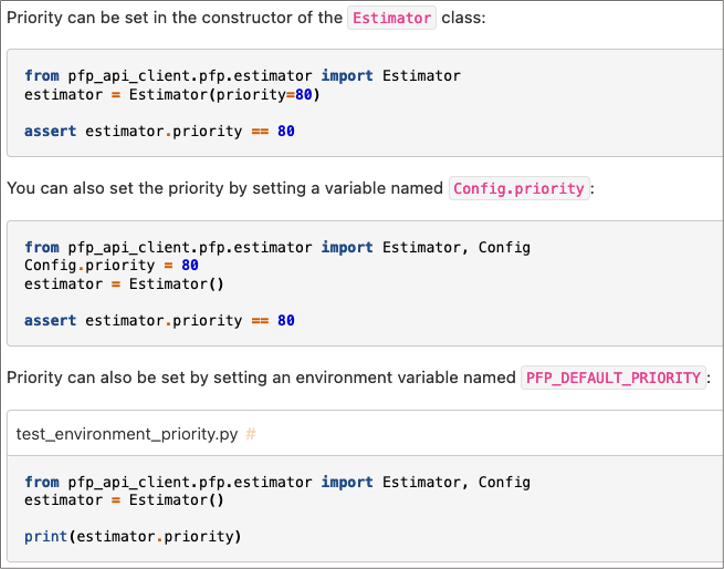Click Estimator() line in second code block
Image resolution: width=724 pixels, height=569 pixels.
point(123,283)
